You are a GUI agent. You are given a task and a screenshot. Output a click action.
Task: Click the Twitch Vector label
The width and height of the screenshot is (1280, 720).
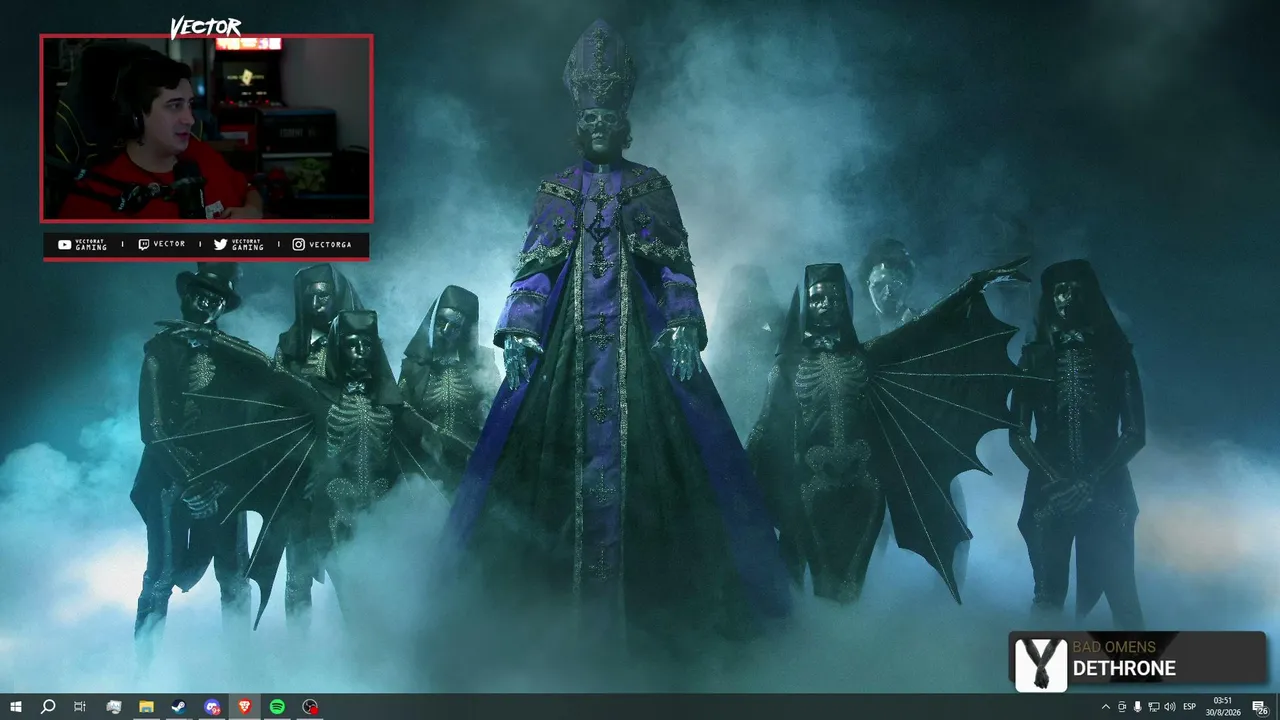[162, 244]
